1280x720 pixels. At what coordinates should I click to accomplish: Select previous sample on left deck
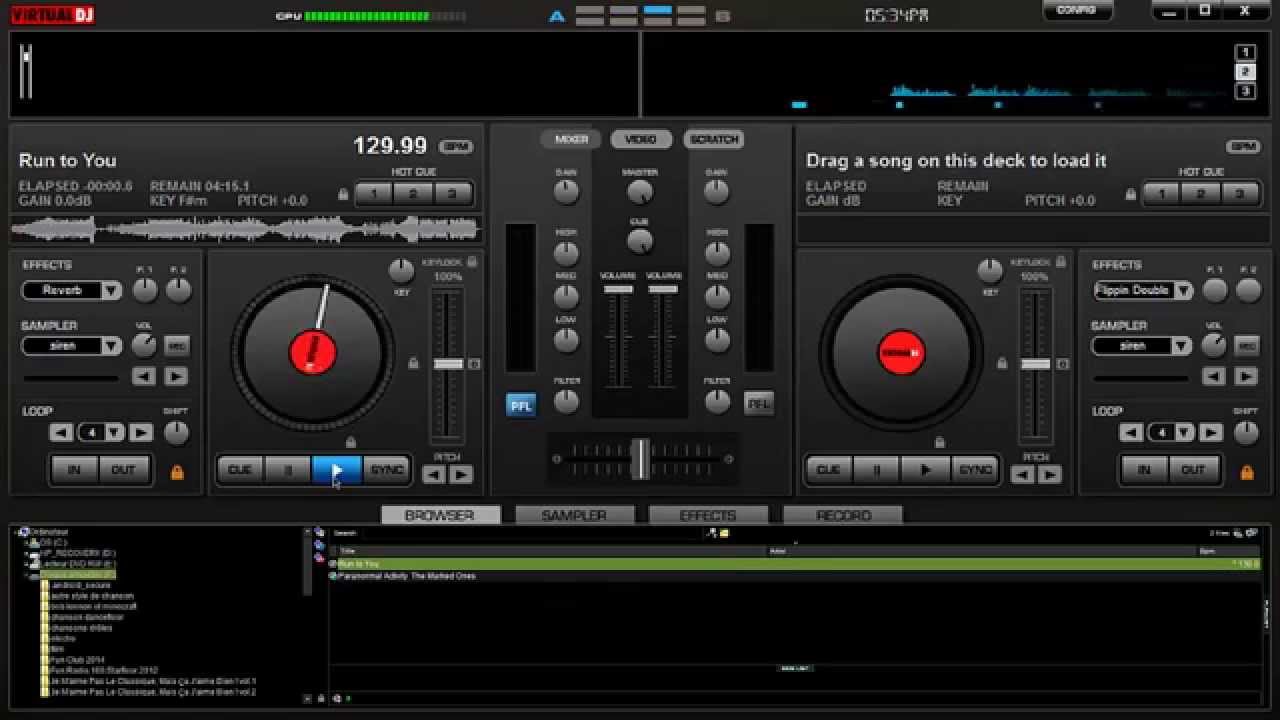tap(144, 377)
